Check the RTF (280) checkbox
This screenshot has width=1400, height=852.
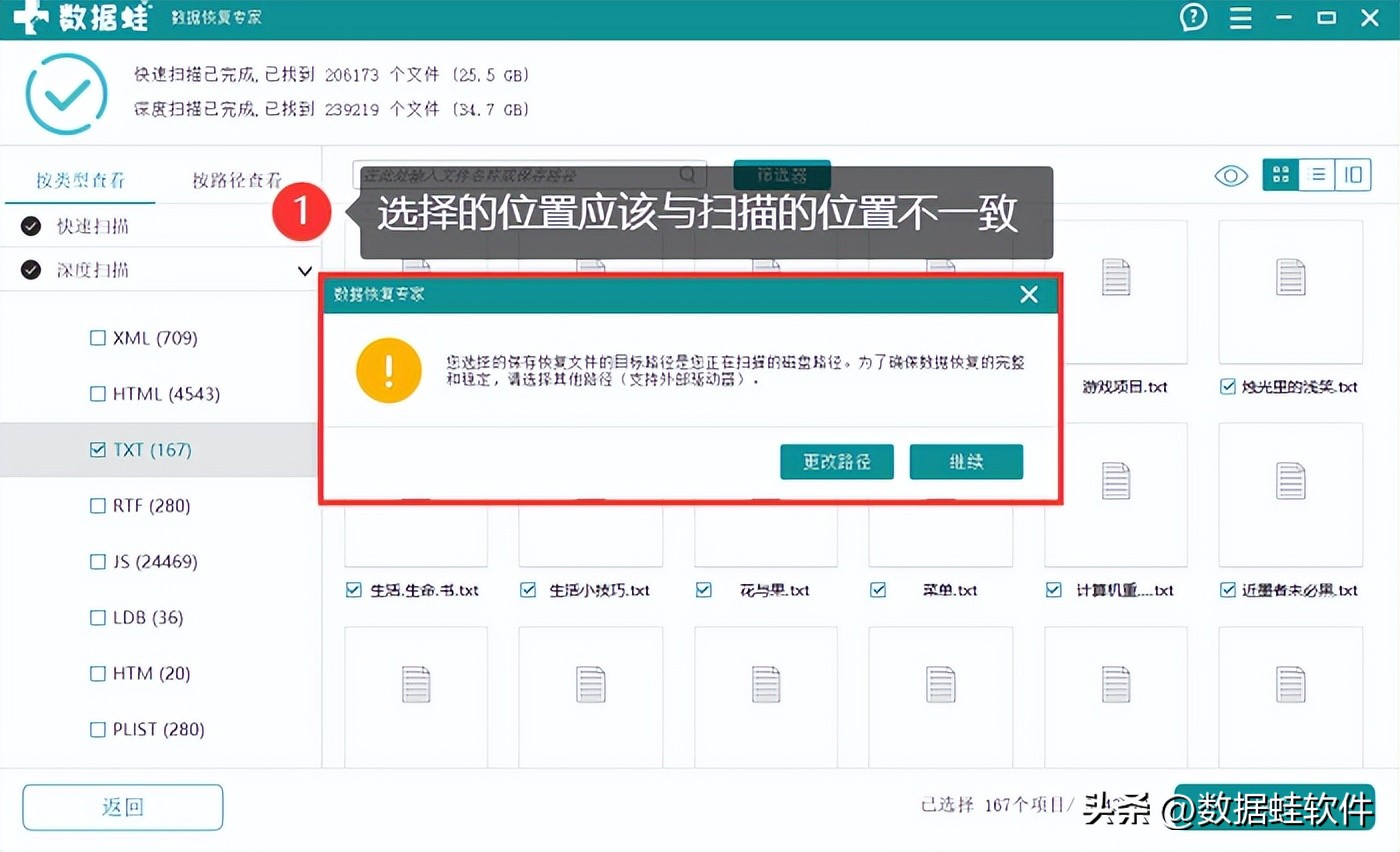pos(97,506)
